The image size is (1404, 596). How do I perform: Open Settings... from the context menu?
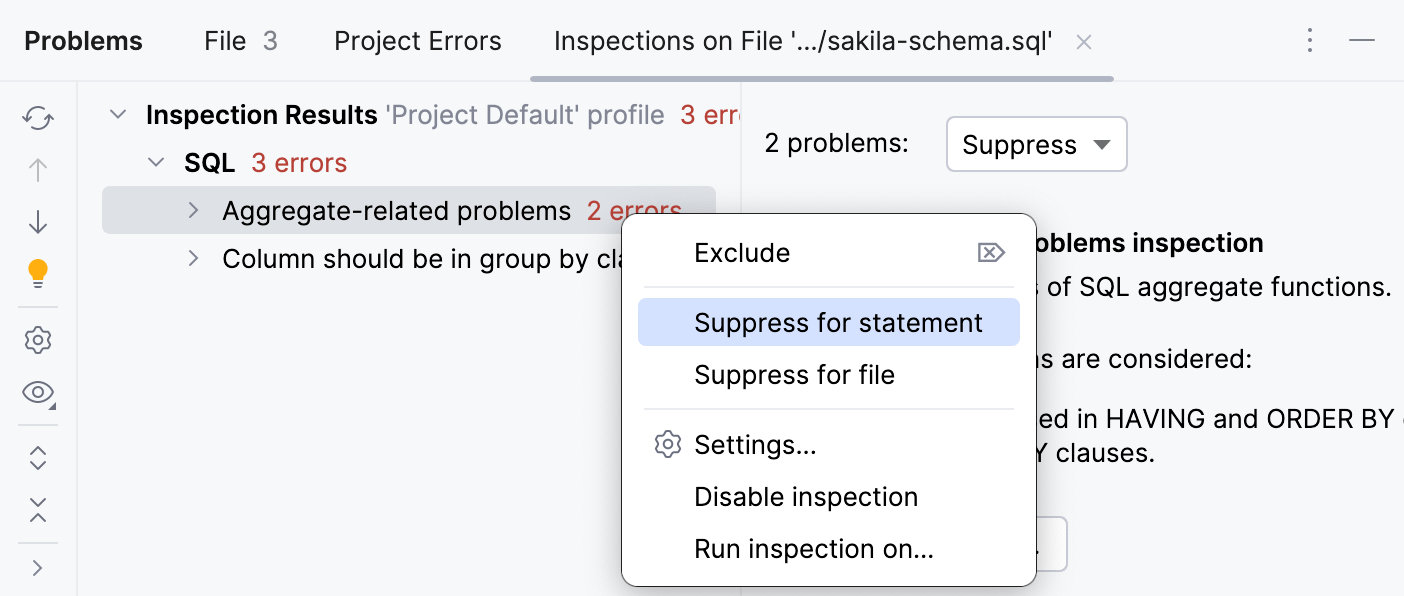pyautogui.click(x=755, y=445)
